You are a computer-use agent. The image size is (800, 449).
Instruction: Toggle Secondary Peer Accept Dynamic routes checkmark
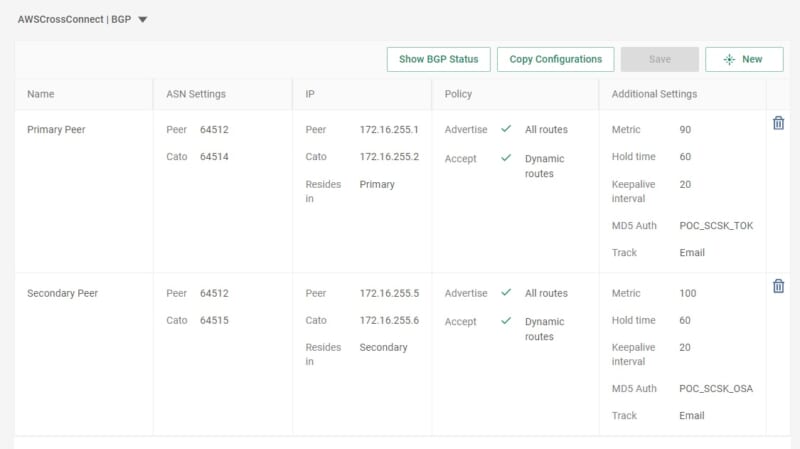click(506, 321)
